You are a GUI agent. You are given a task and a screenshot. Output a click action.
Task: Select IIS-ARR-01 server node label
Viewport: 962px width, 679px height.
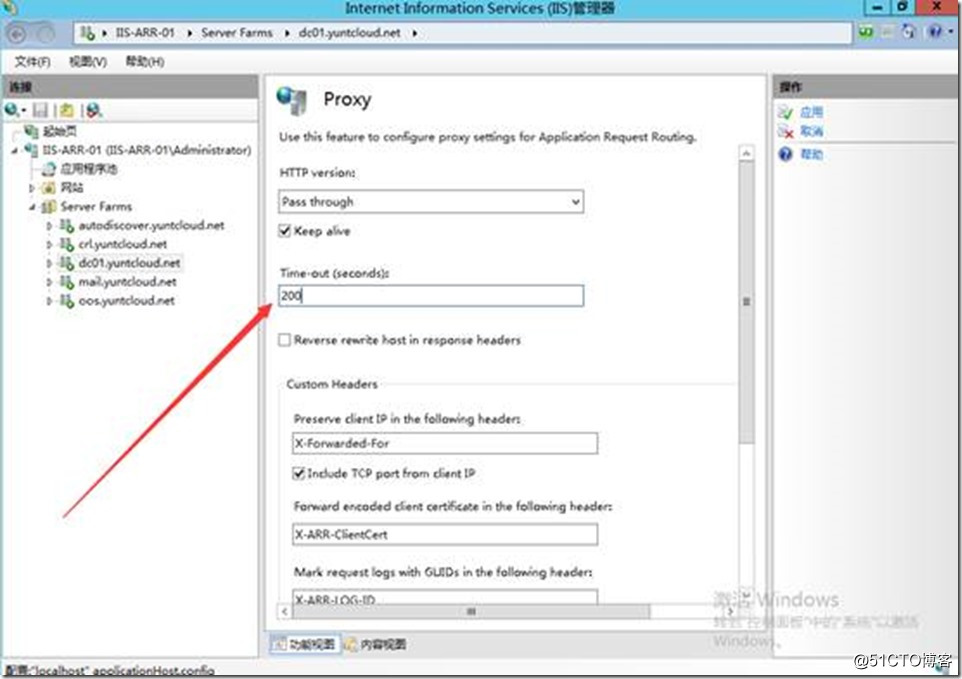pos(147,150)
